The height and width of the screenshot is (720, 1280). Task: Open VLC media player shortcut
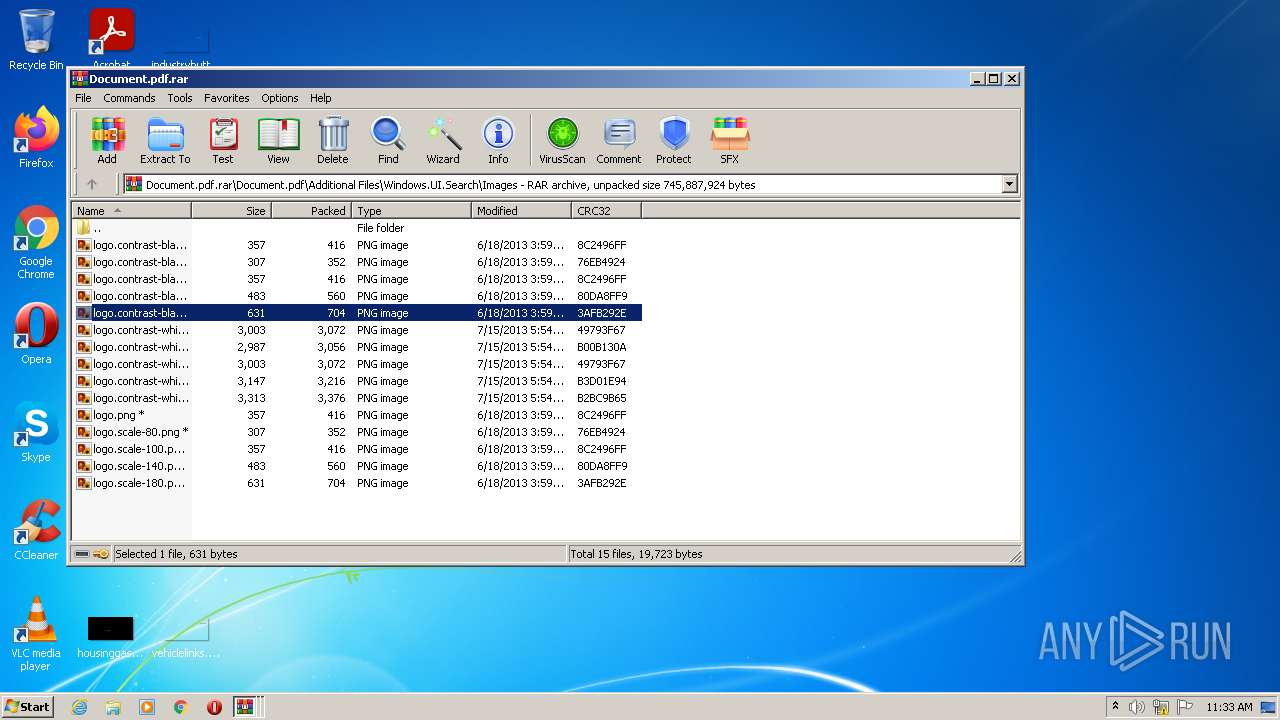tap(36, 633)
